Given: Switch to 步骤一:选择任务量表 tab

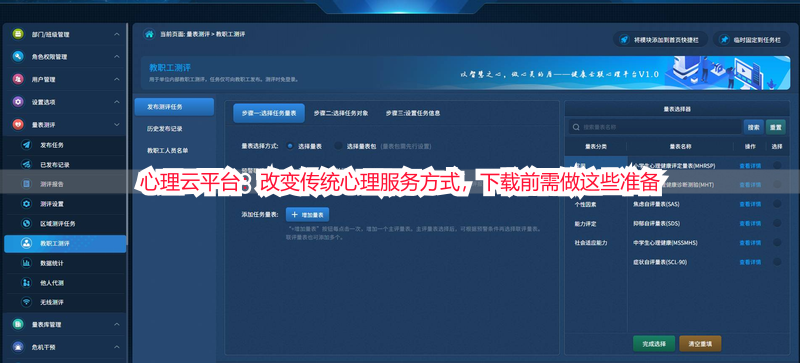Looking at the screenshot, I should point(269,113).
